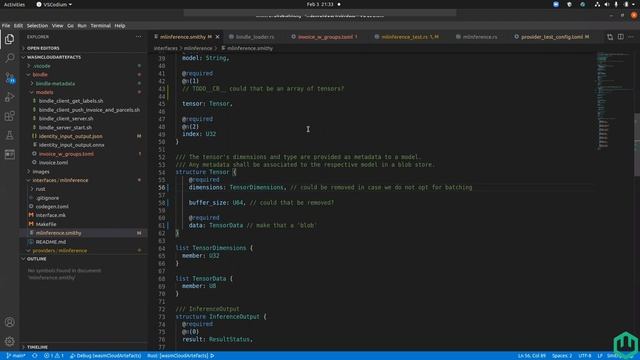The image size is (640, 360).
Task: Click the LF end-of-line indicator
Action: [x=600, y=356]
